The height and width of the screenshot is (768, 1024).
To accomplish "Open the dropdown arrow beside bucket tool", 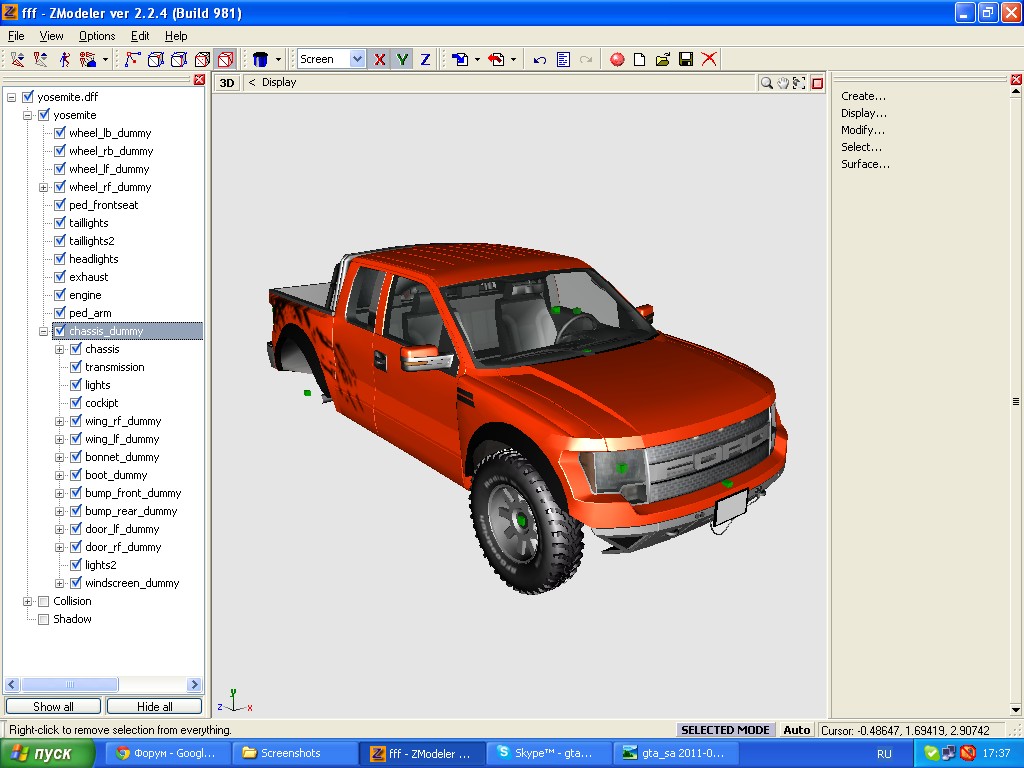I will pos(278,59).
